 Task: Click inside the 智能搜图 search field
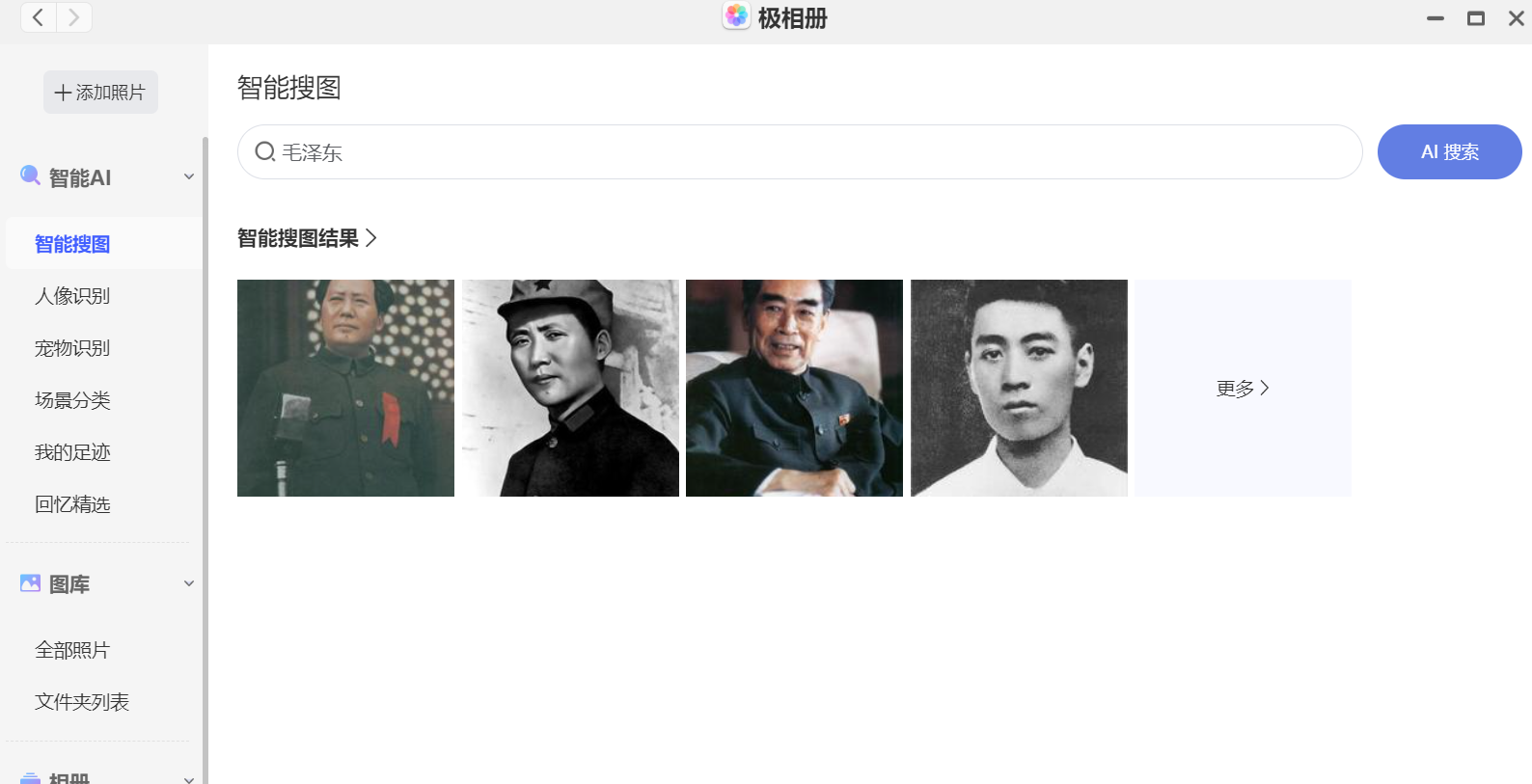(x=800, y=151)
